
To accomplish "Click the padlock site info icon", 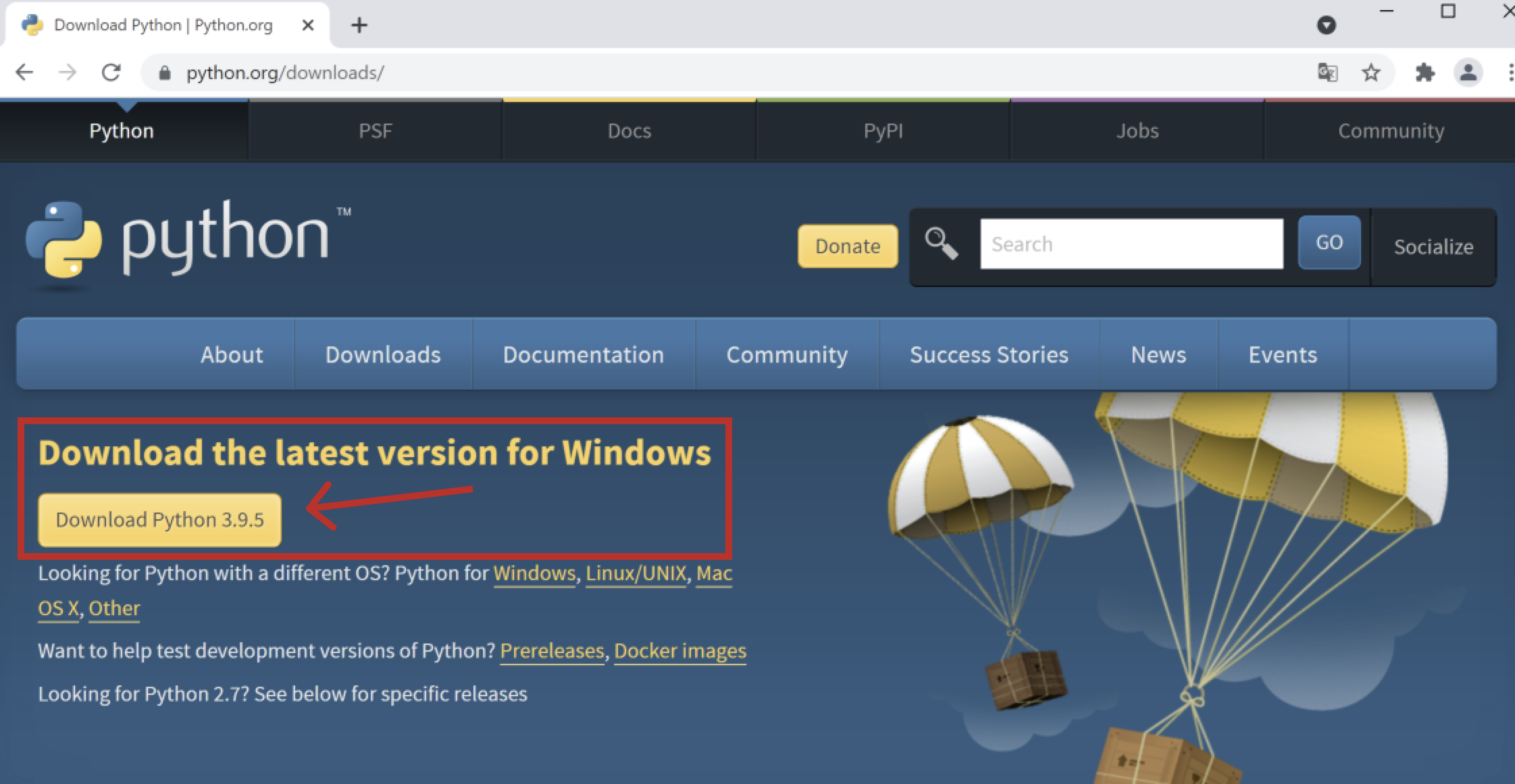I will tap(165, 73).
